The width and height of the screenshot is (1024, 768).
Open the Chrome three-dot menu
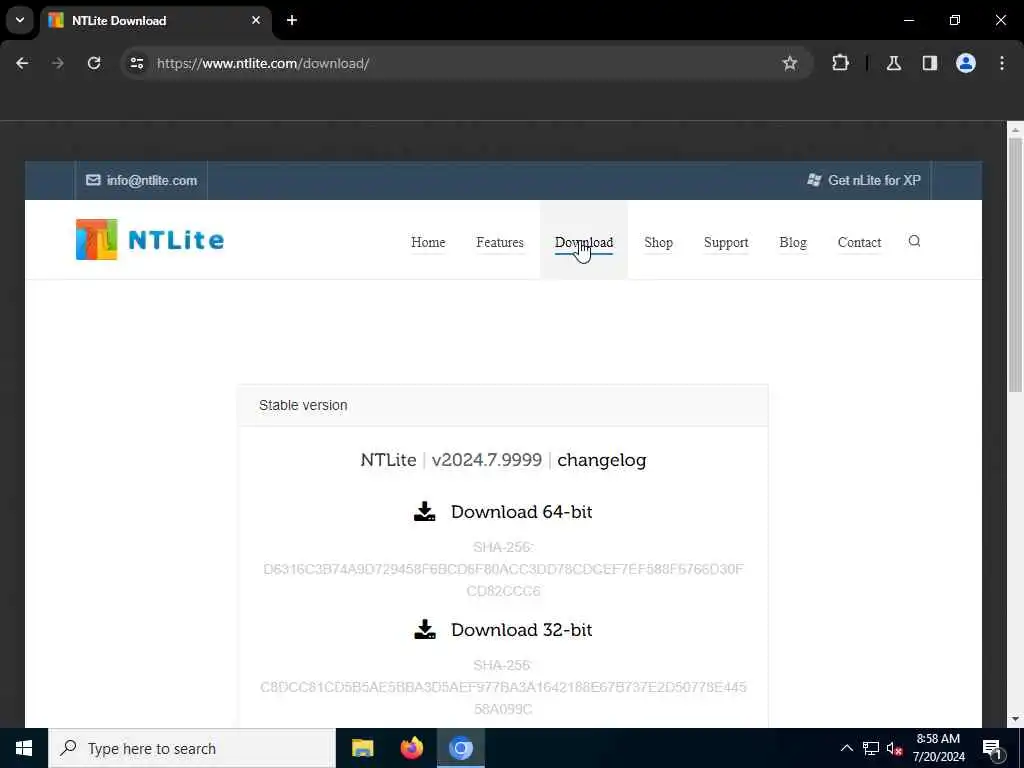click(x=1002, y=63)
